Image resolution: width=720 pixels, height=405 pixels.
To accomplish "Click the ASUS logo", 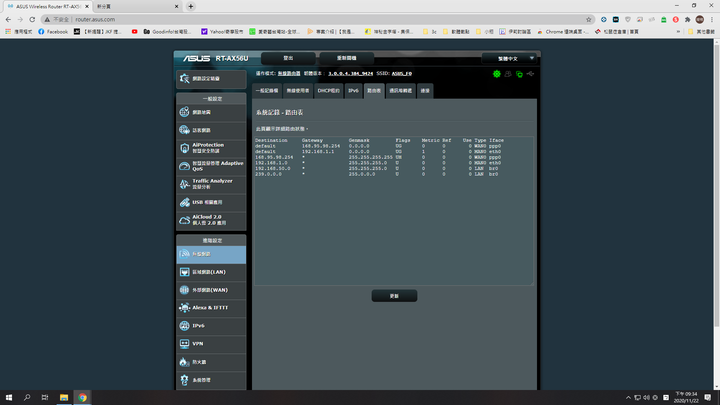I will click(x=196, y=59).
